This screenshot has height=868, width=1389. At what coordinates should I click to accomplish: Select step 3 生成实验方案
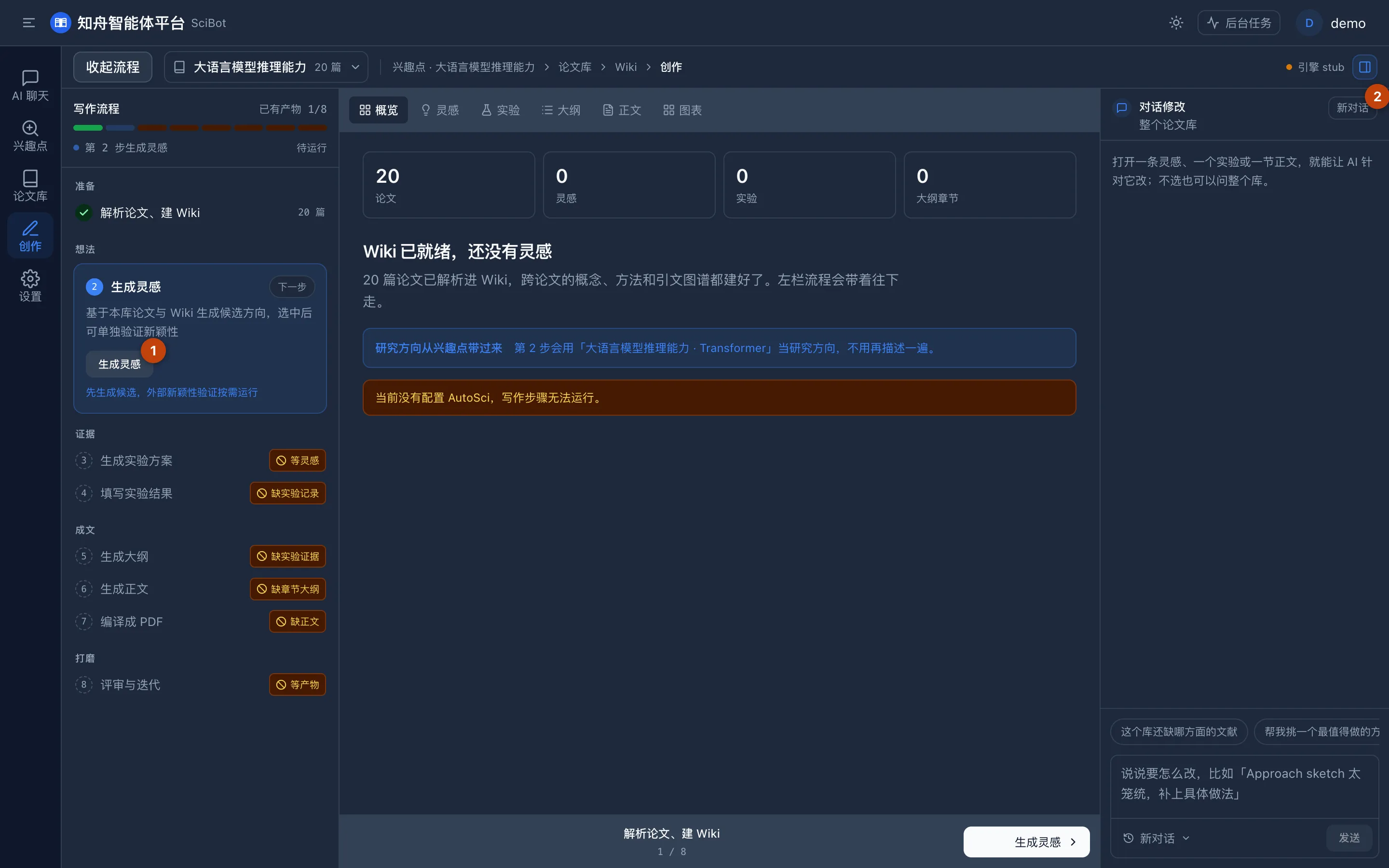pyautogui.click(x=200, y=461)
